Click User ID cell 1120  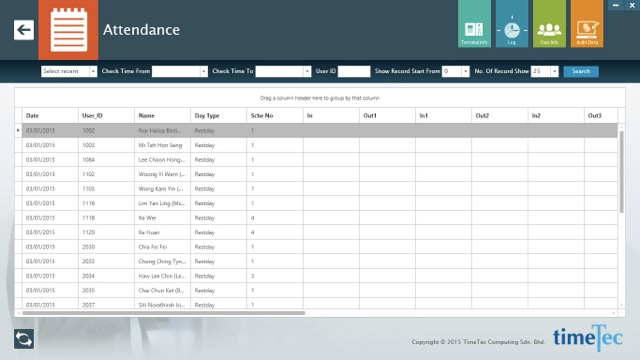(x=106, y=232)
